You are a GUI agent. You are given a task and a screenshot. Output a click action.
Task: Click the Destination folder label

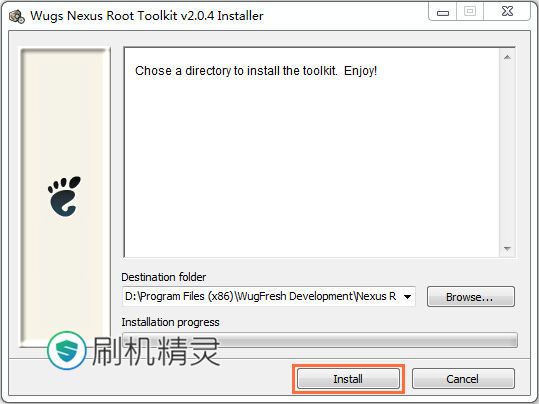164,277
